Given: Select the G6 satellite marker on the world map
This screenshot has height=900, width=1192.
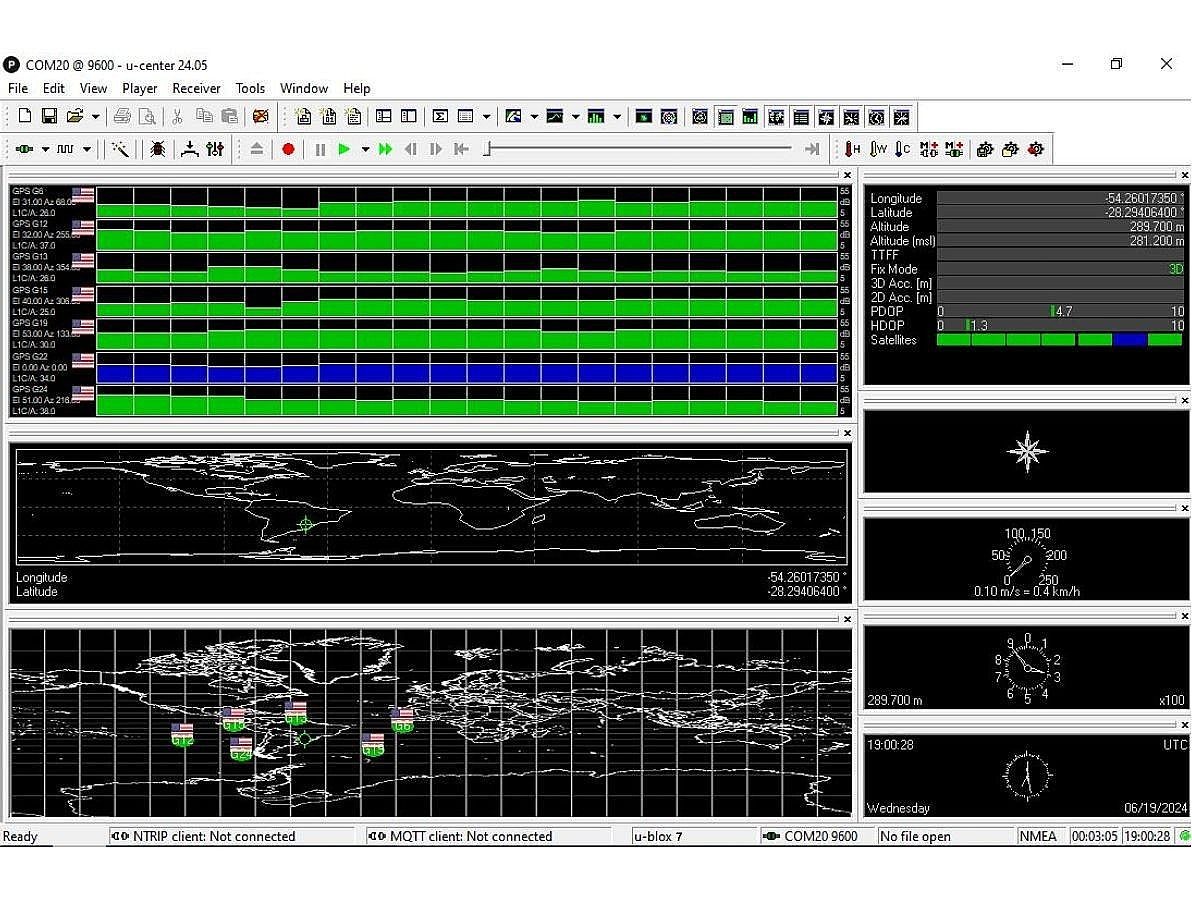Looking at the screenshot, I should tap(402, 719).
